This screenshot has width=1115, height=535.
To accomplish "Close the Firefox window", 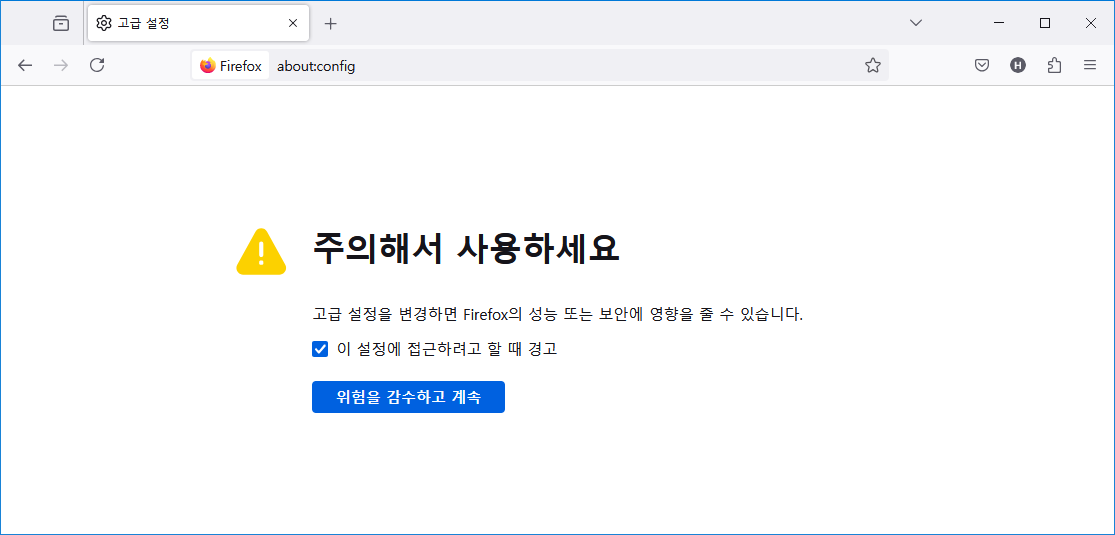I will [1091, 23].
